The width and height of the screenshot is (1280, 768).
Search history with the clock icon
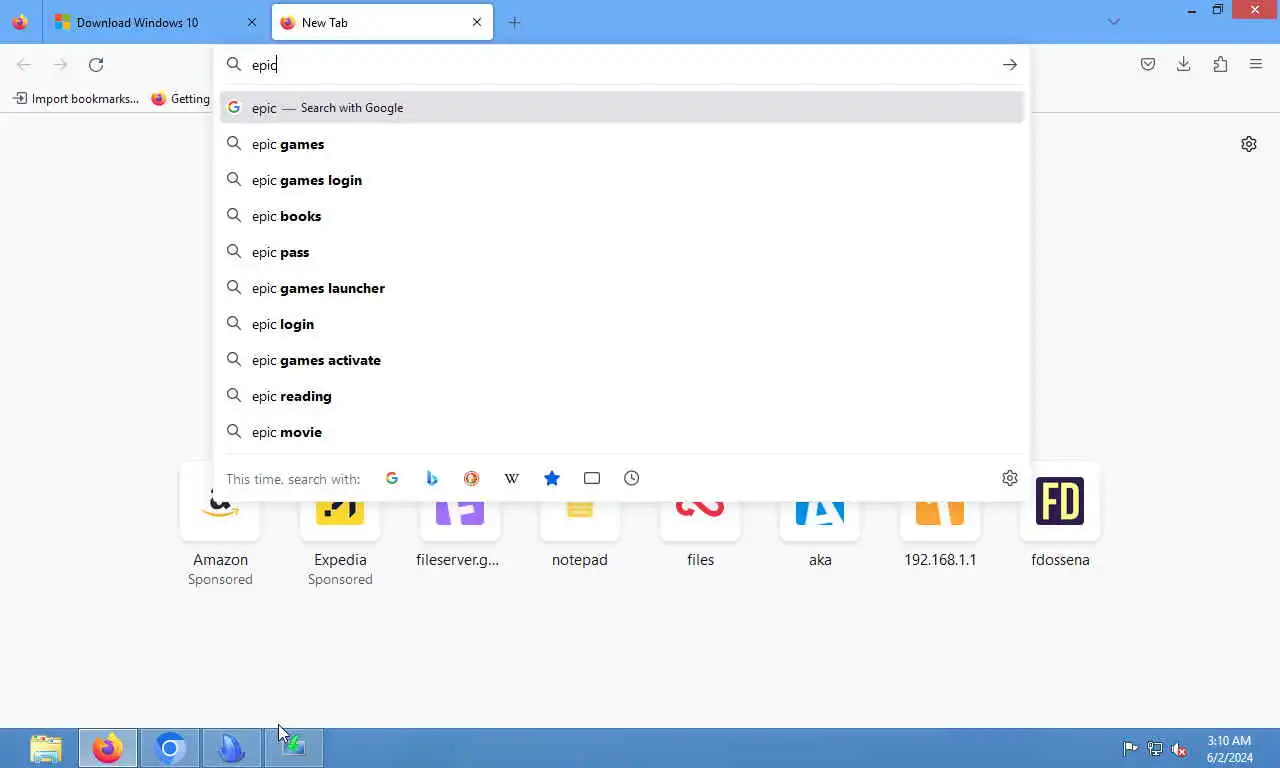(x=632, y=478)
